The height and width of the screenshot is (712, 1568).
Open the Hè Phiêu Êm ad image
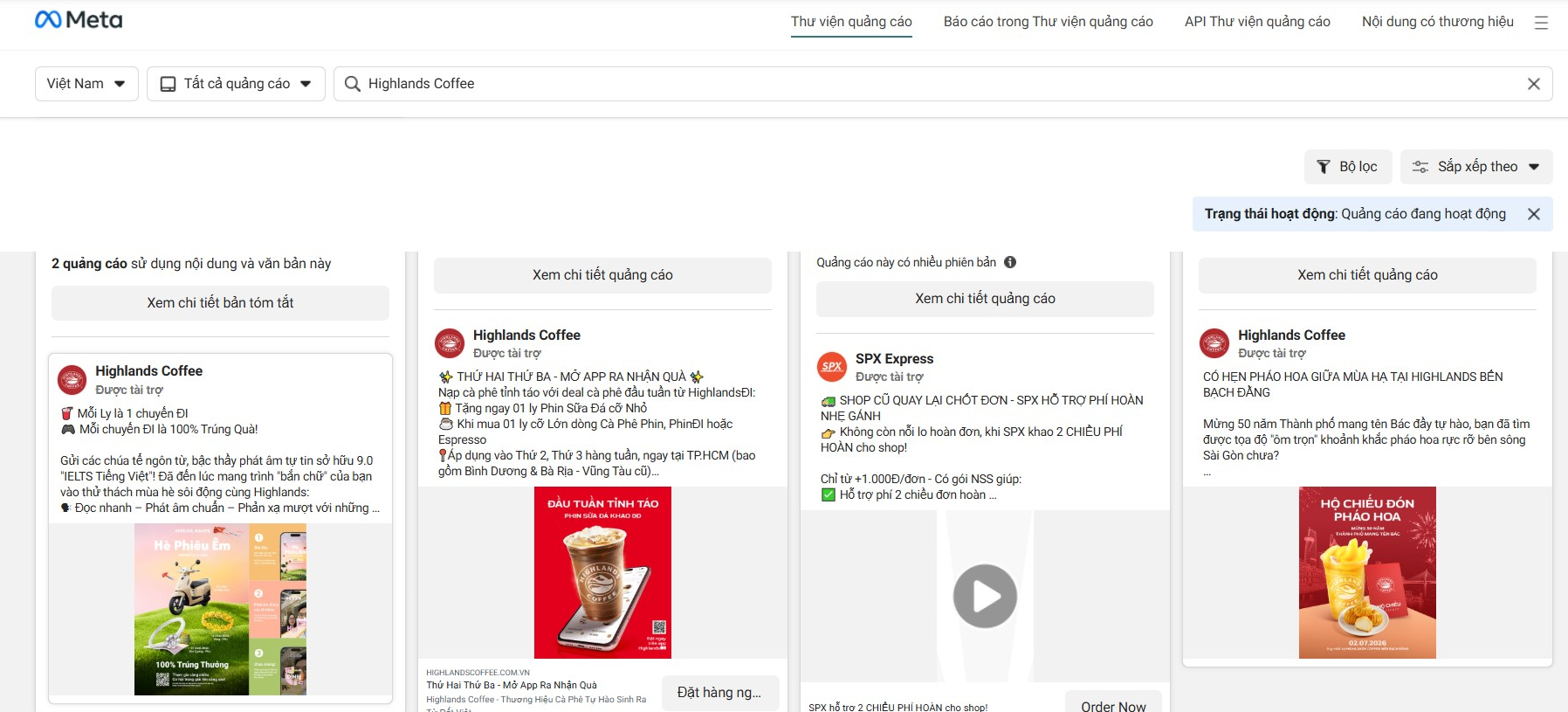[x=220, y=610]
